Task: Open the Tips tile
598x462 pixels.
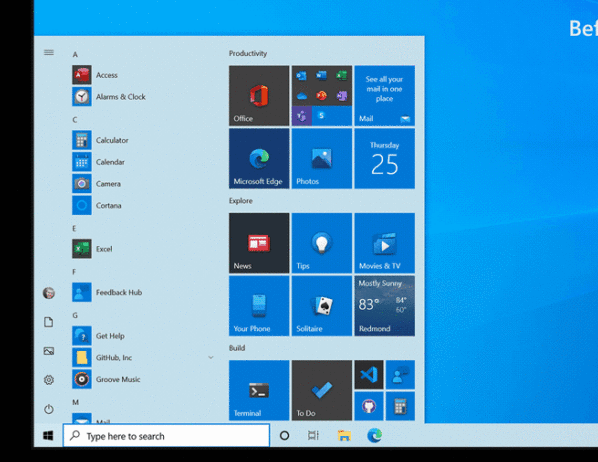Action: coord(322,243)
